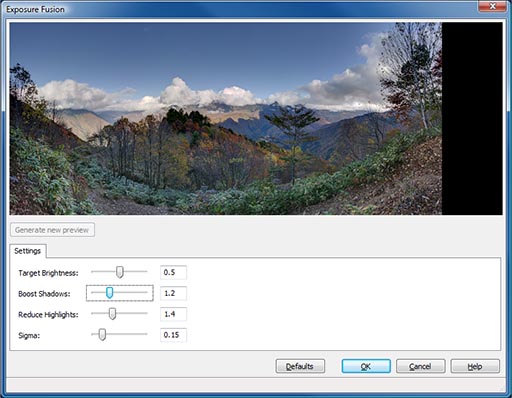Click the Boost Shadows label
The height and width of the screenshot is (398, 512).
[x=44, y=294]
